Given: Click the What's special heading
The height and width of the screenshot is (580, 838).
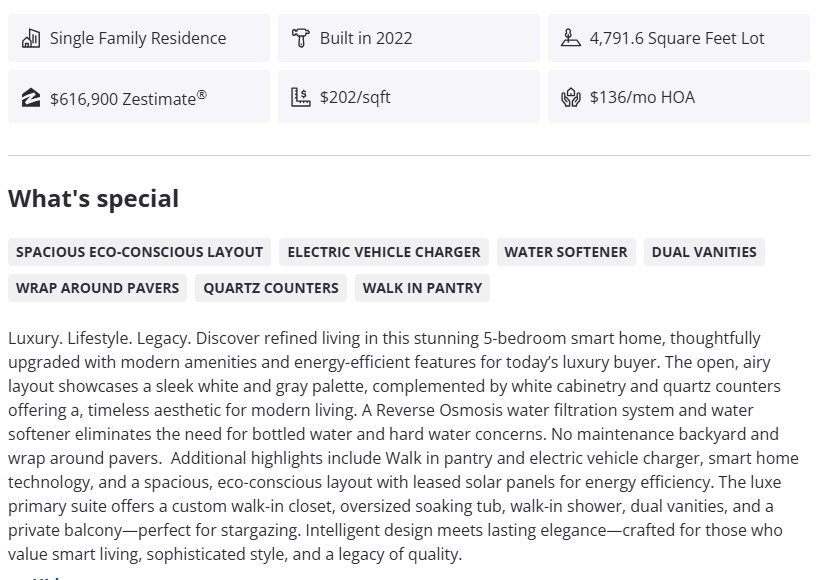Looking at the screenshot, I should [x=94, y=198].
